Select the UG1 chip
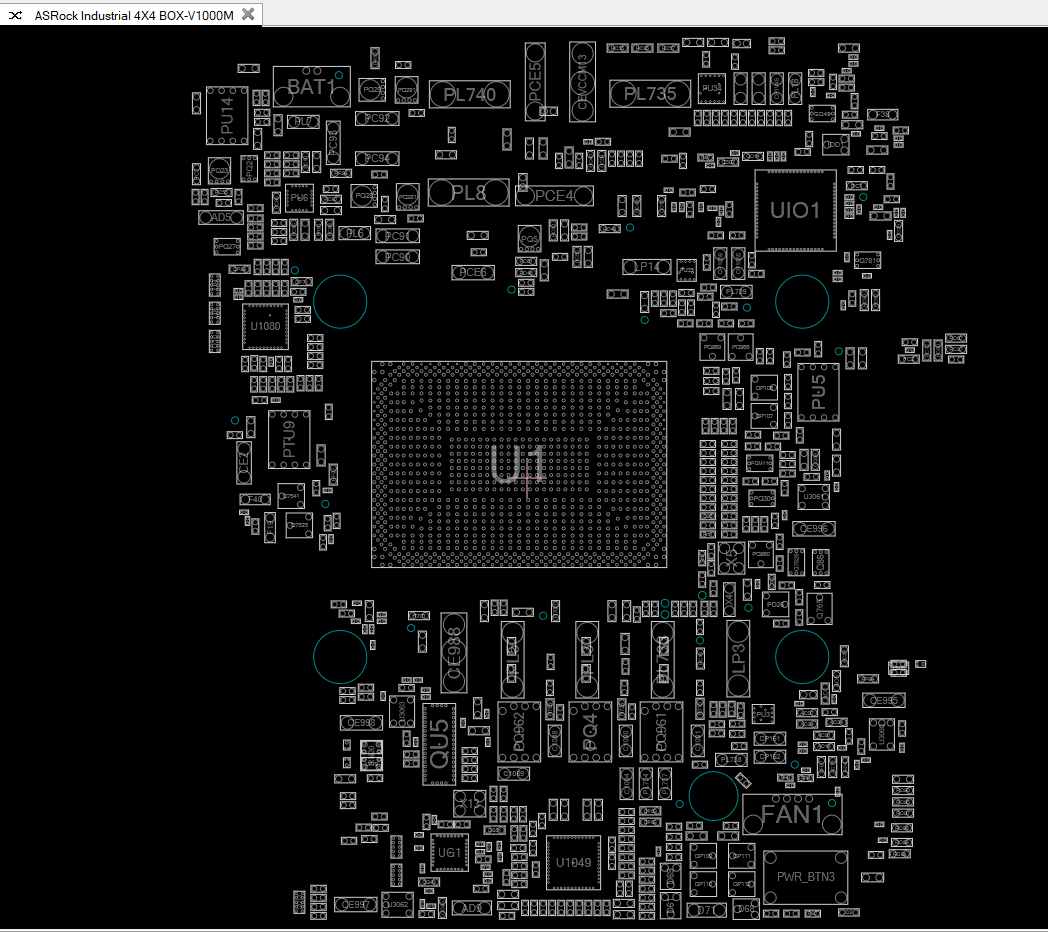The width and height of the screenshot is (1048, 932). [449, 852]
